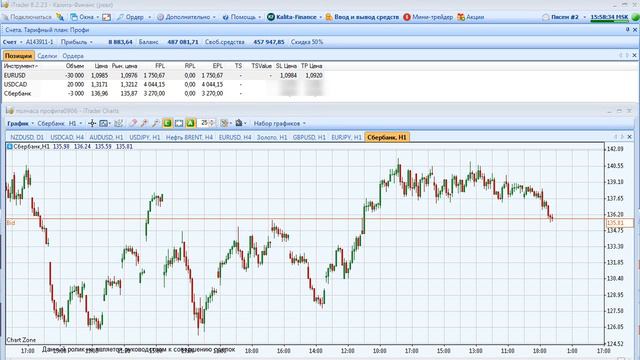Switch to EURJPY, H1 chart tab
Screen dimensions: 640x360
346,138
